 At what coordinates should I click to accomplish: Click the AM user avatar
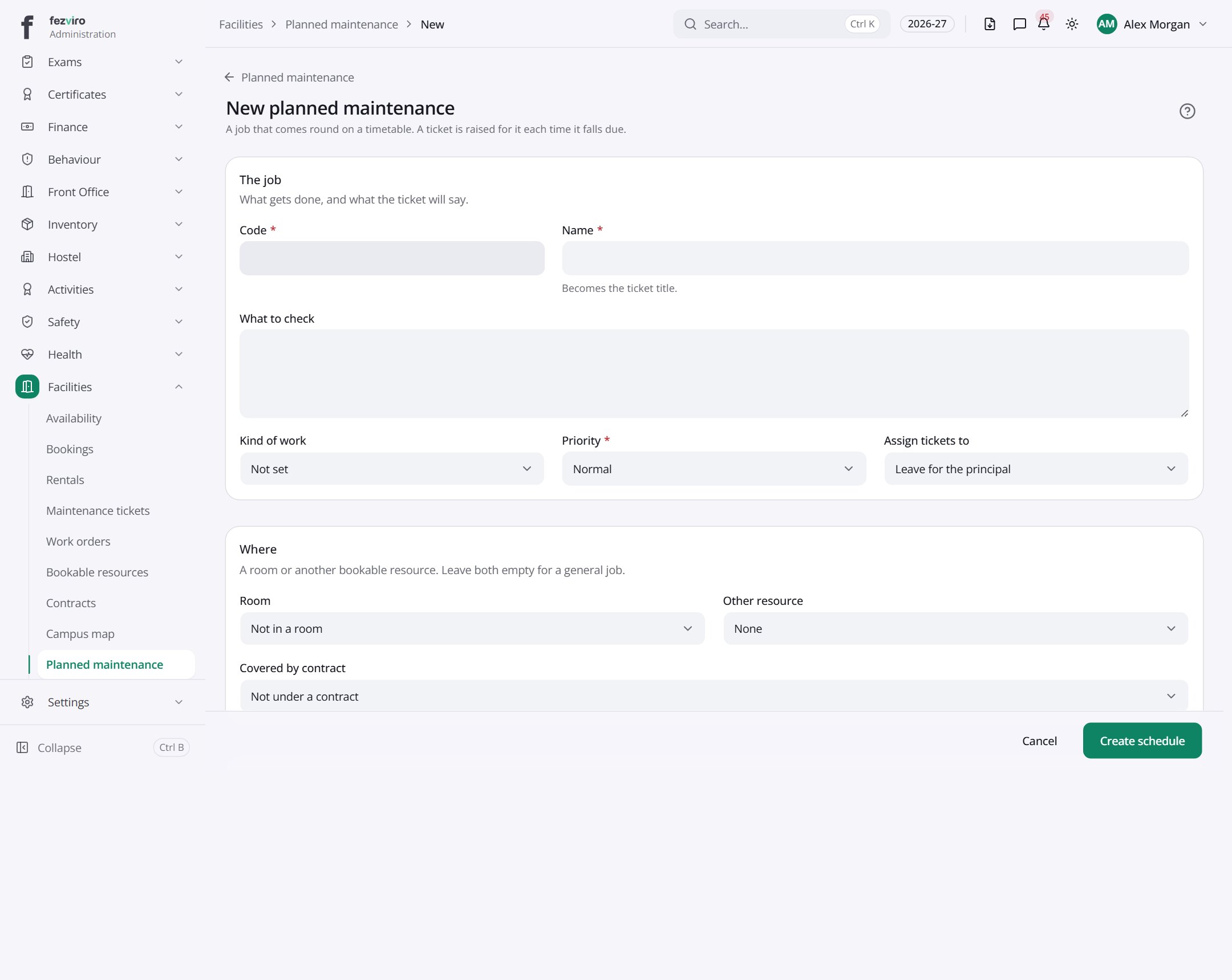(1107, 24)
